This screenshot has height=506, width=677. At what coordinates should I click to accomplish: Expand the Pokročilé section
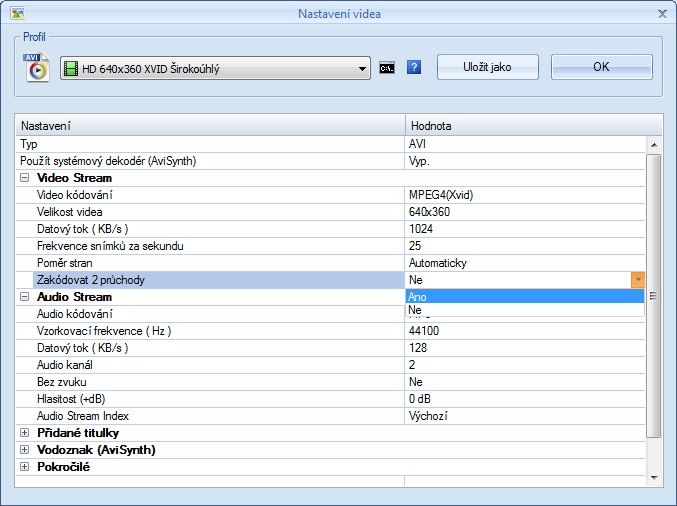point(25,467)
